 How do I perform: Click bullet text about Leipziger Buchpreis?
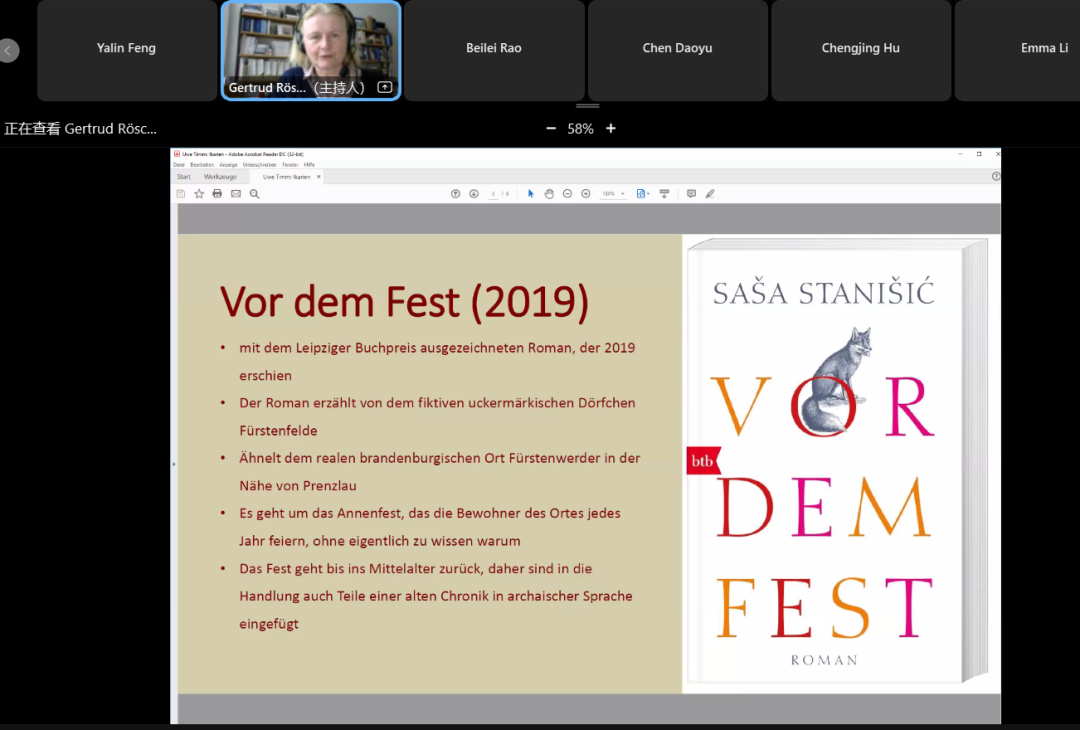pos(437,362)
